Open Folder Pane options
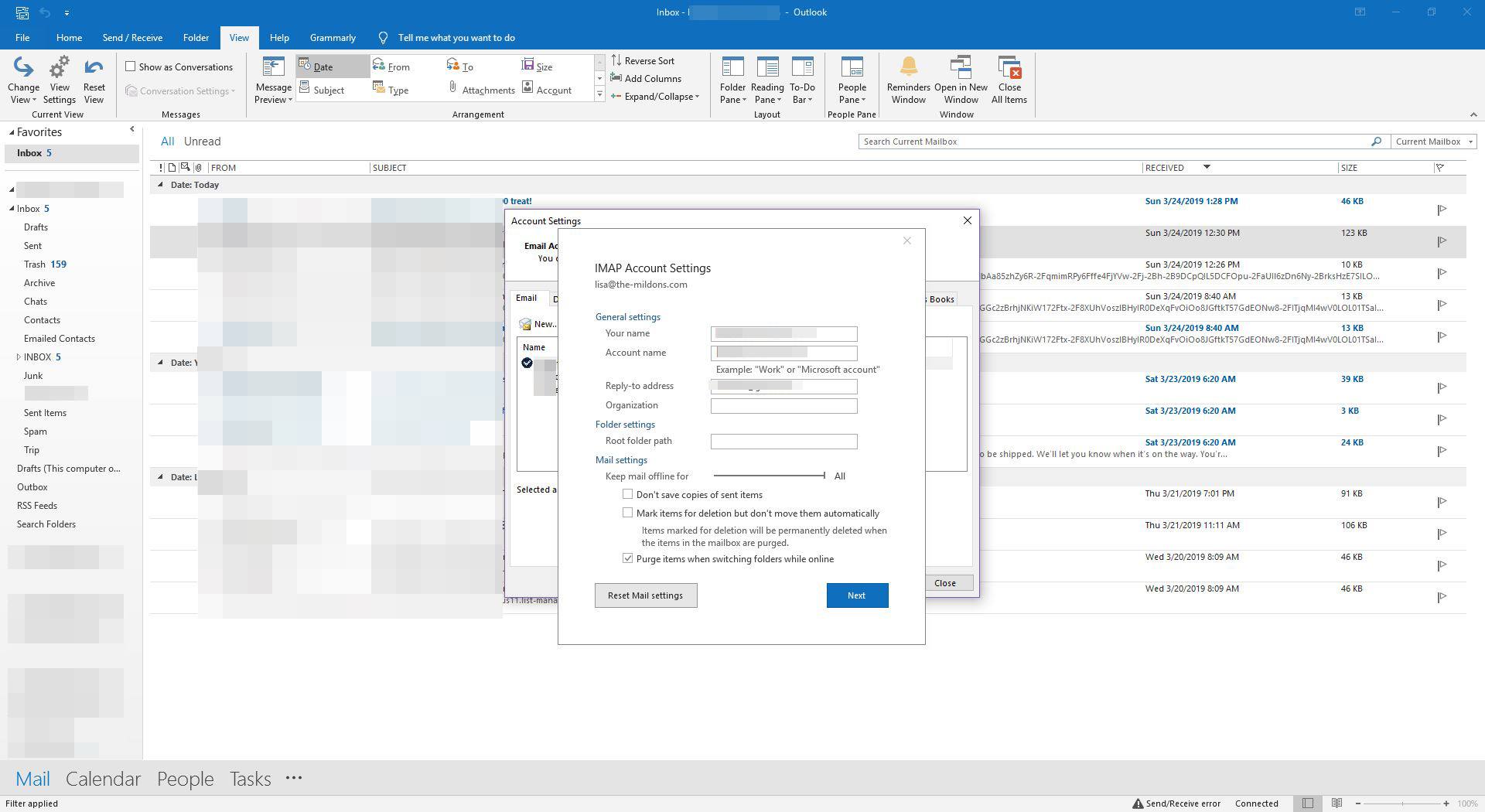This screenshot has height=812, width=1485. click(732, 80)
